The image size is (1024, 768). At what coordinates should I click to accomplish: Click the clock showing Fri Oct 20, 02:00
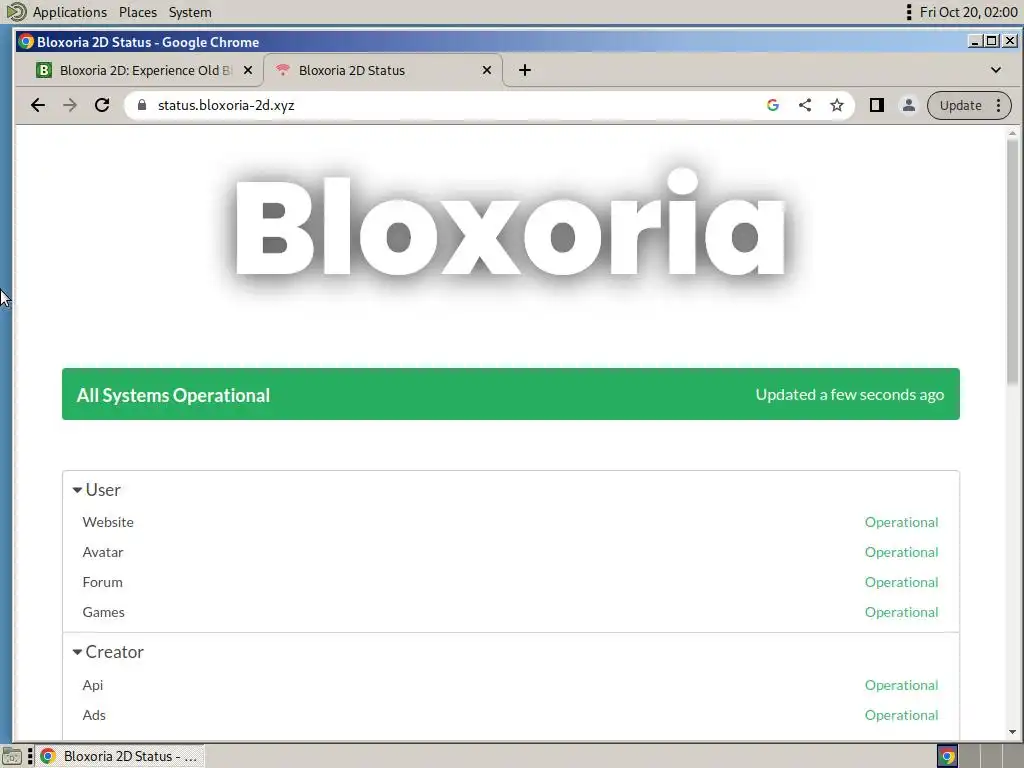tap(968, 12)
